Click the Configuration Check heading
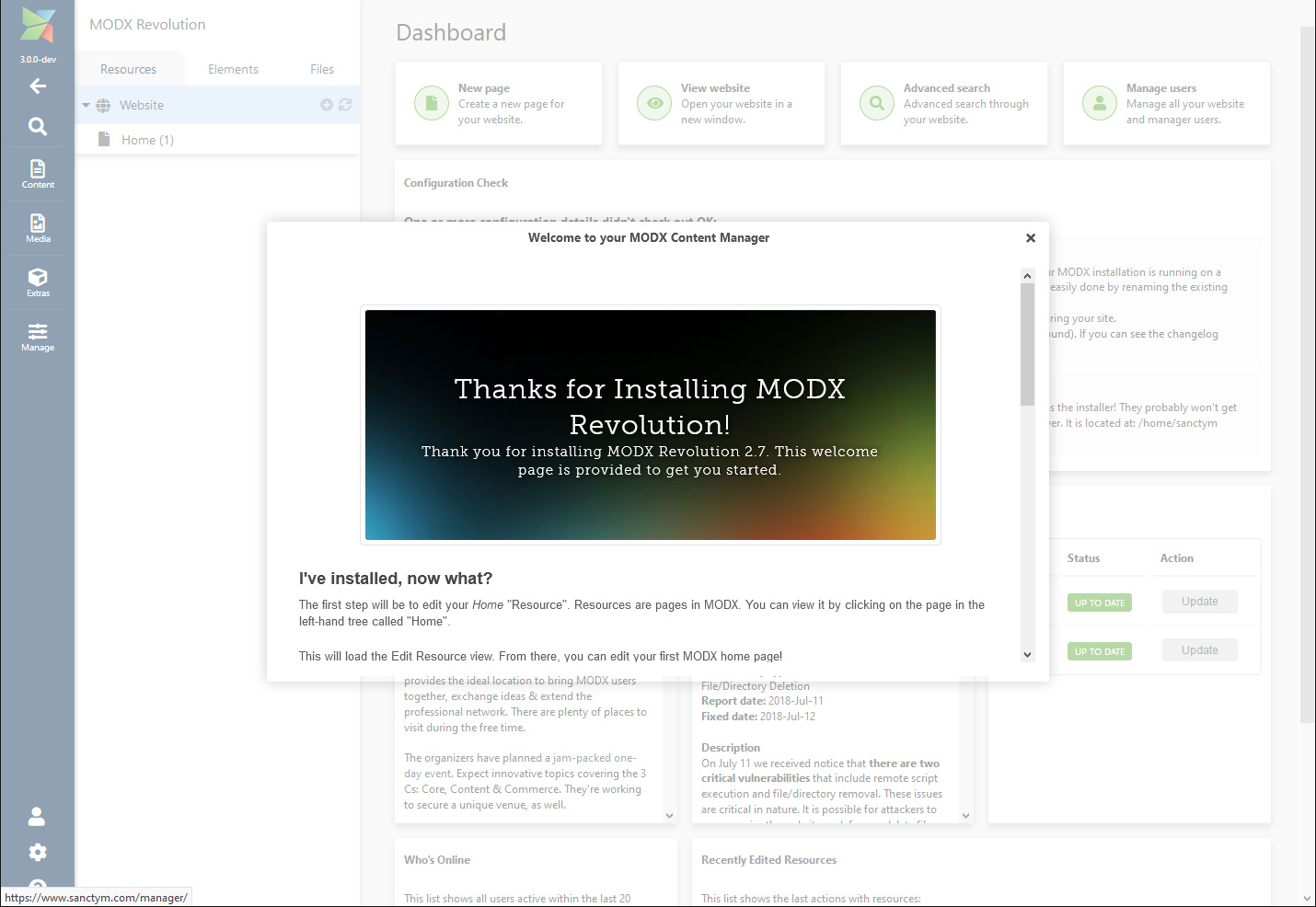The width and height of the screenshot is (1316, 907). (x=456, y=183)
